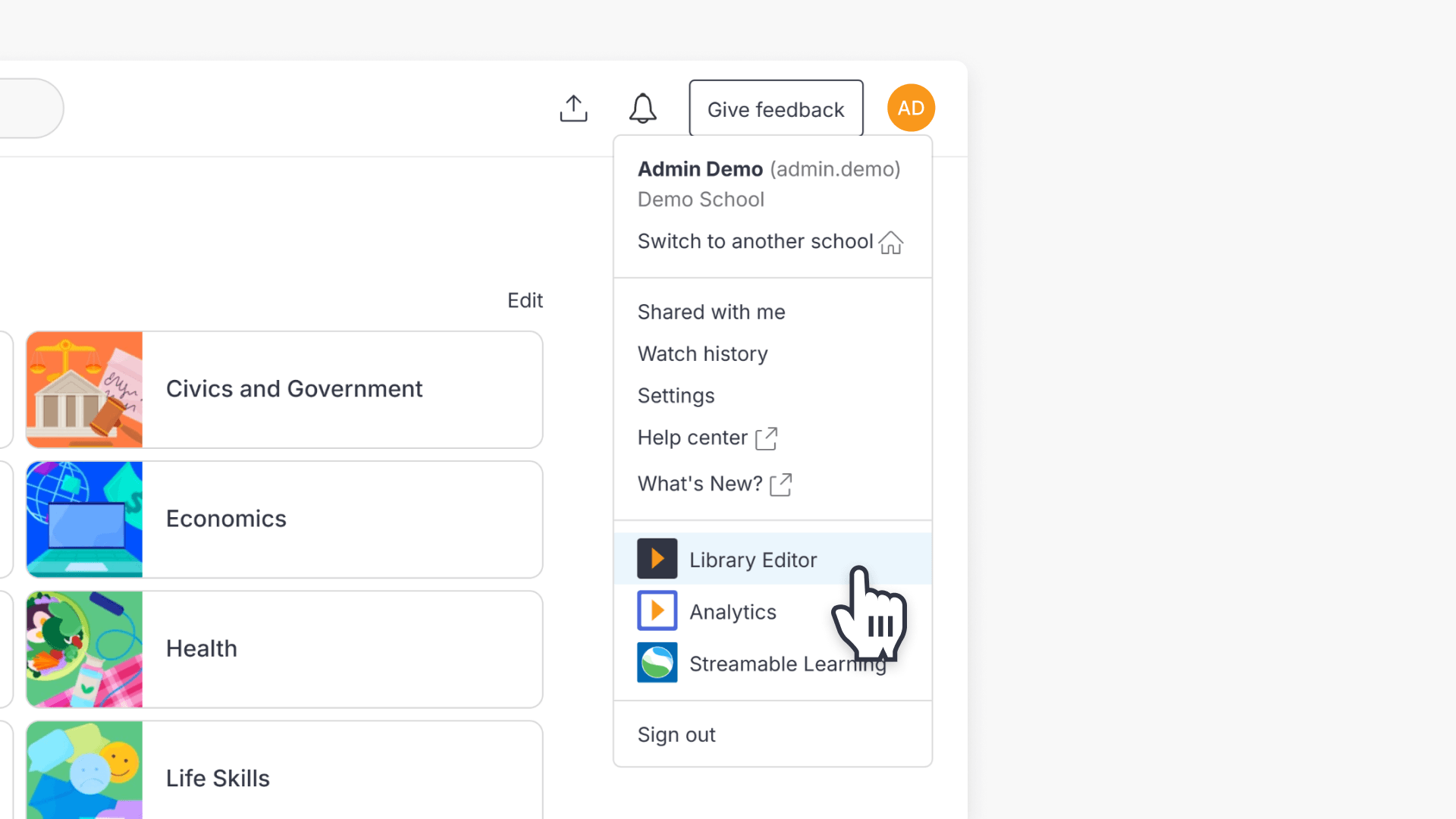The image size is (1456, 819).
Task: Open Settings from the dropdown menu
Action: (x=676, y=395)
